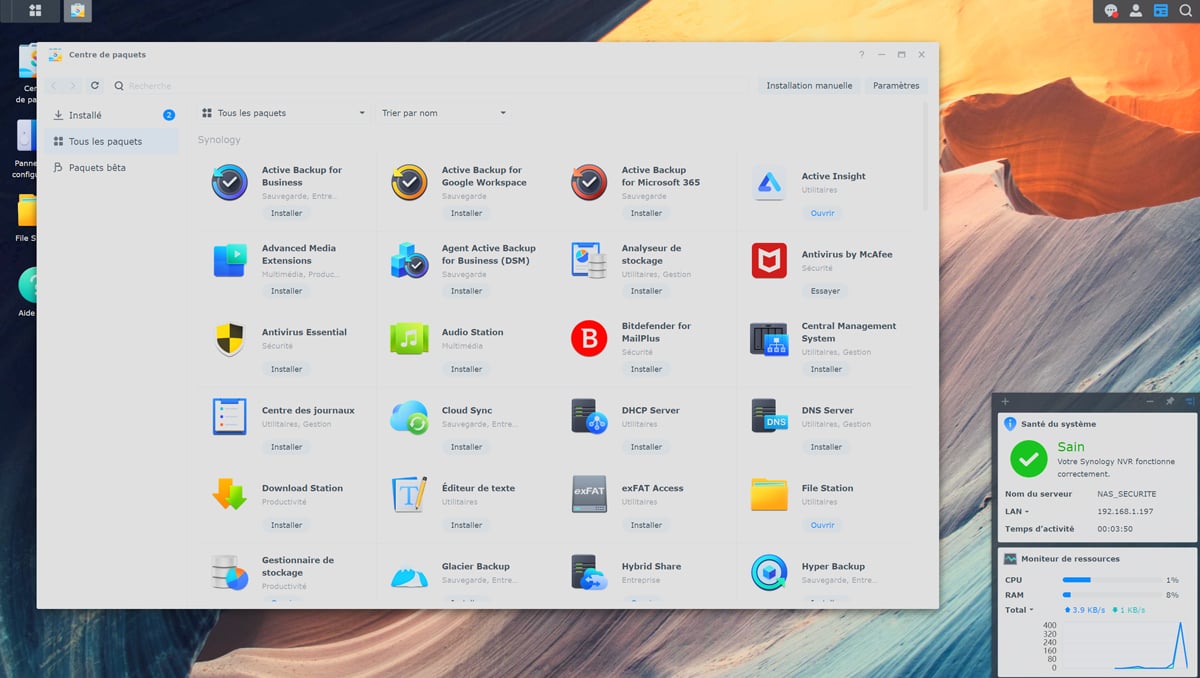Go to Paquets bêta in sidebar

click(x=97, y=168)
